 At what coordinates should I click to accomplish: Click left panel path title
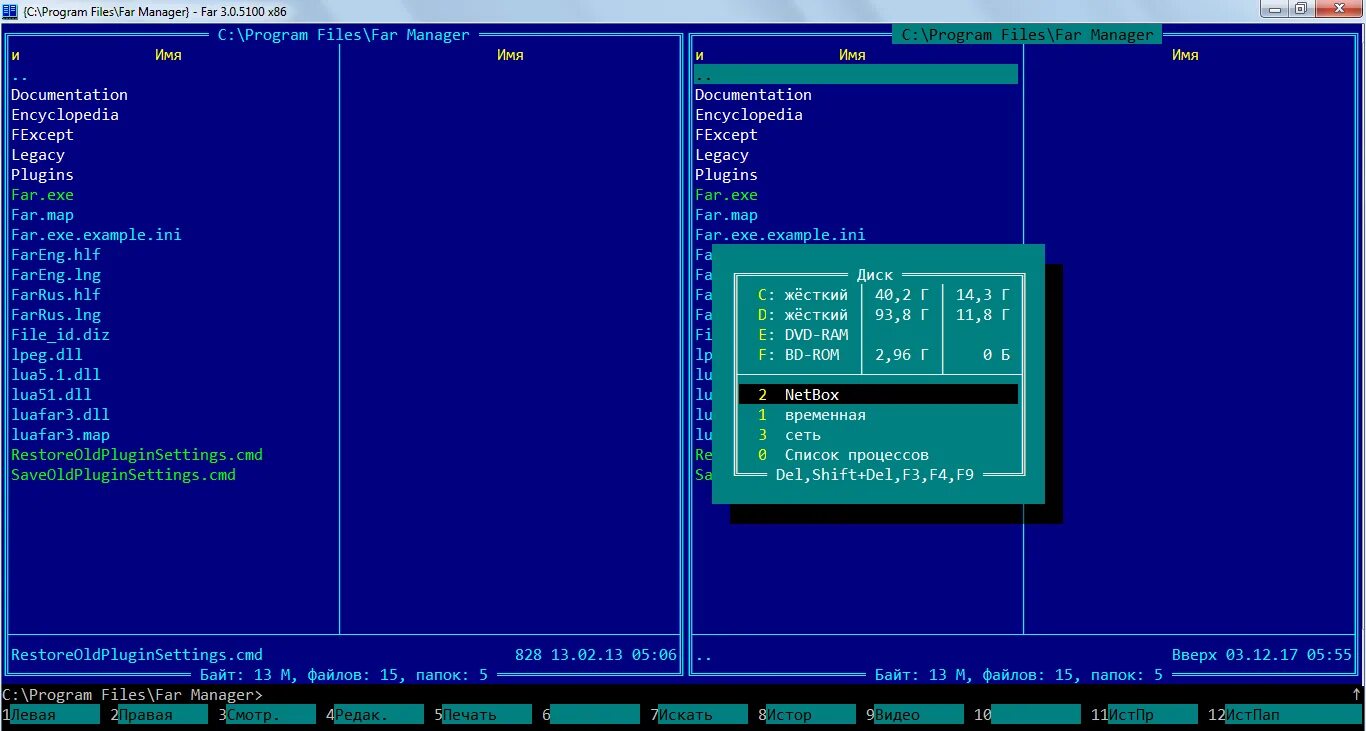click(x=344, y=35)
